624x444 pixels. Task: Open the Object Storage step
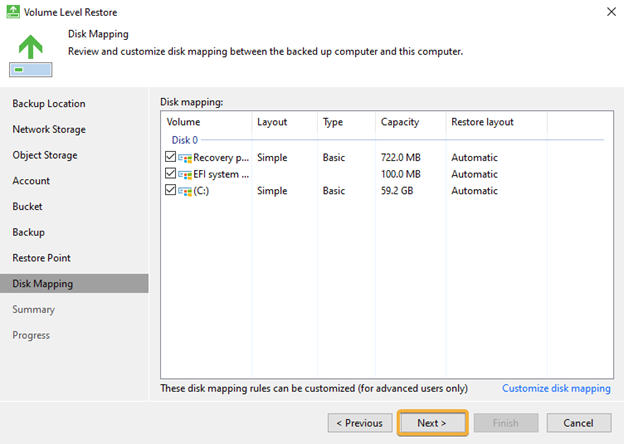tap(45, 155)
